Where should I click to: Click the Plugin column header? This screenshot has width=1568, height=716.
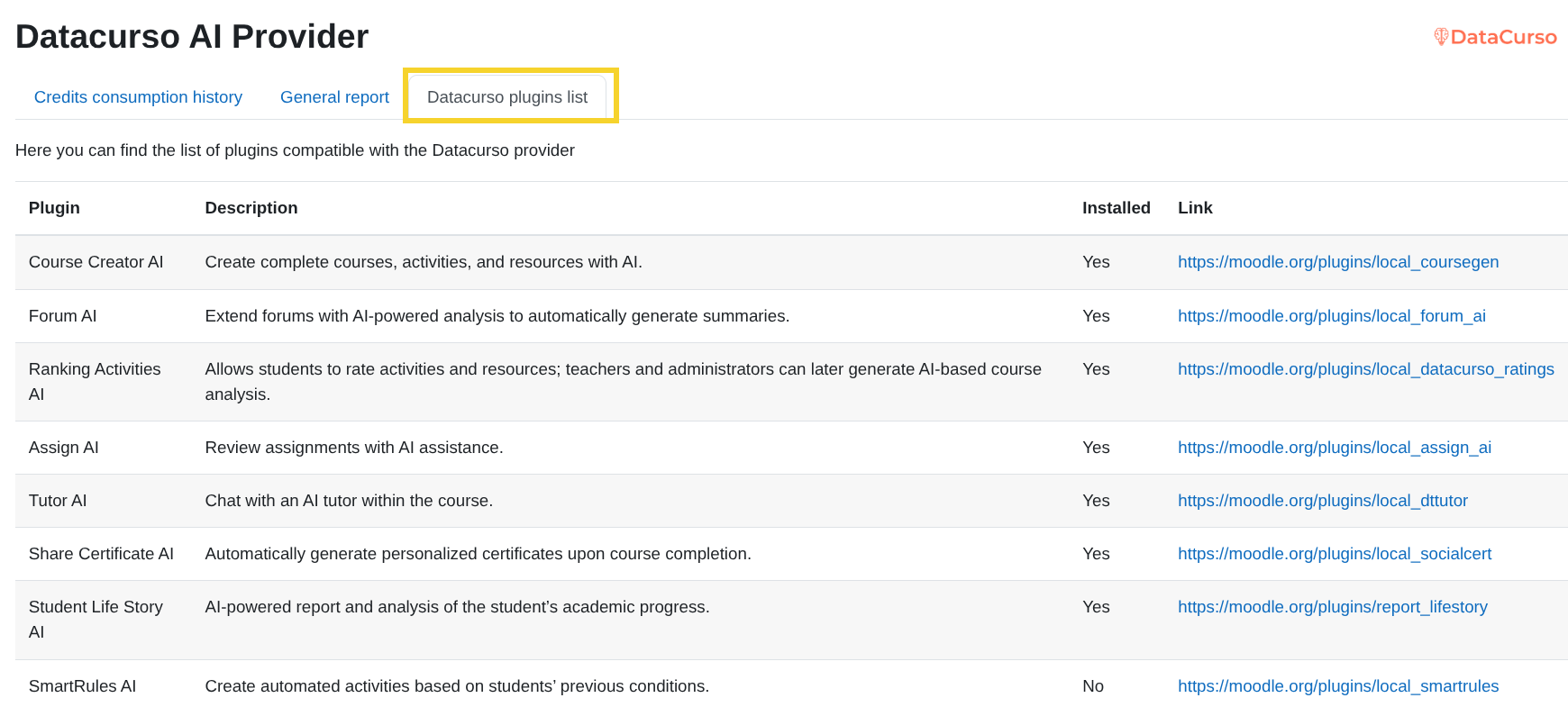point(54,208)
